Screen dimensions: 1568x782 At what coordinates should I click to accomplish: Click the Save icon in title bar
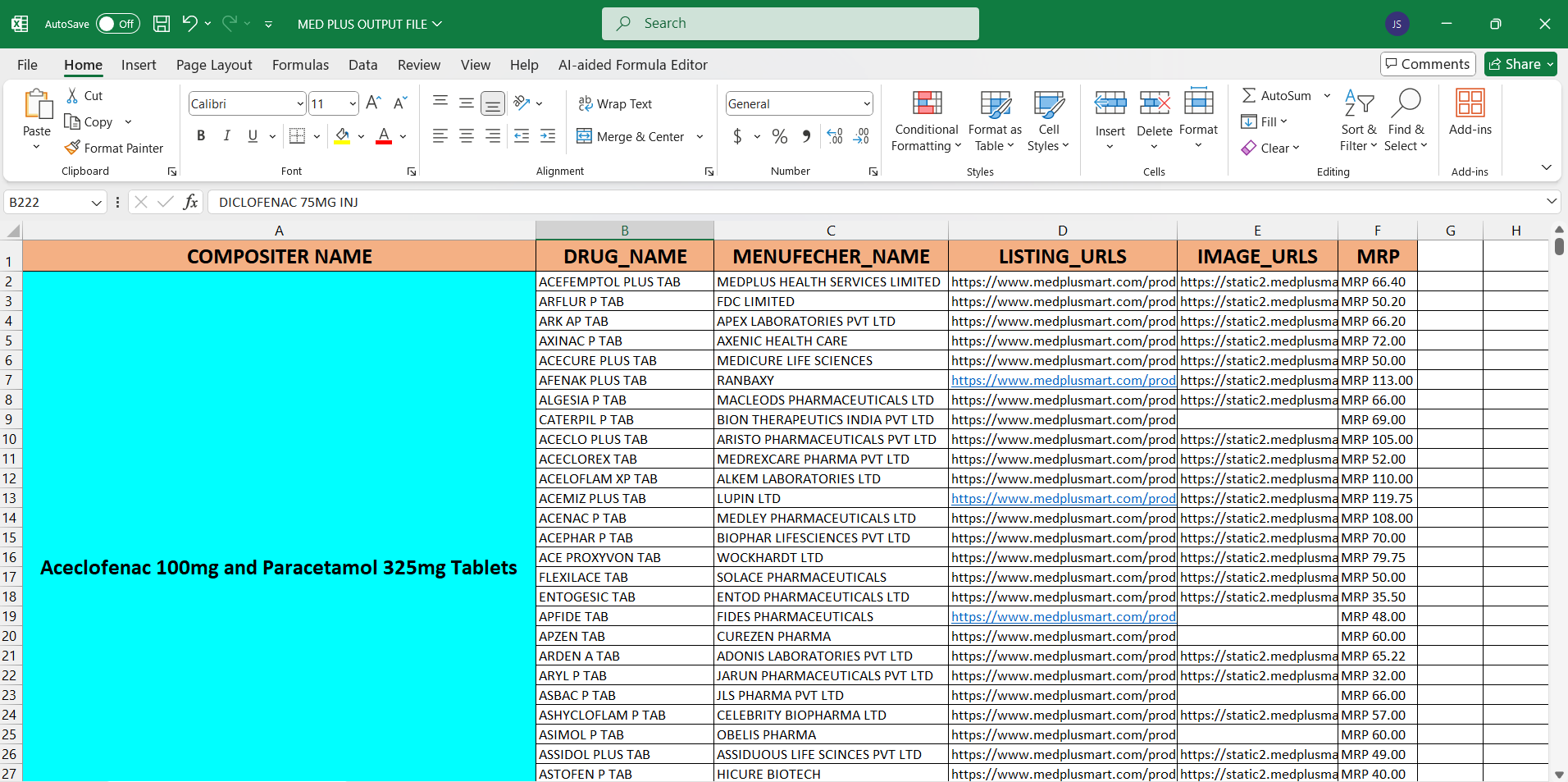(162, 24)
